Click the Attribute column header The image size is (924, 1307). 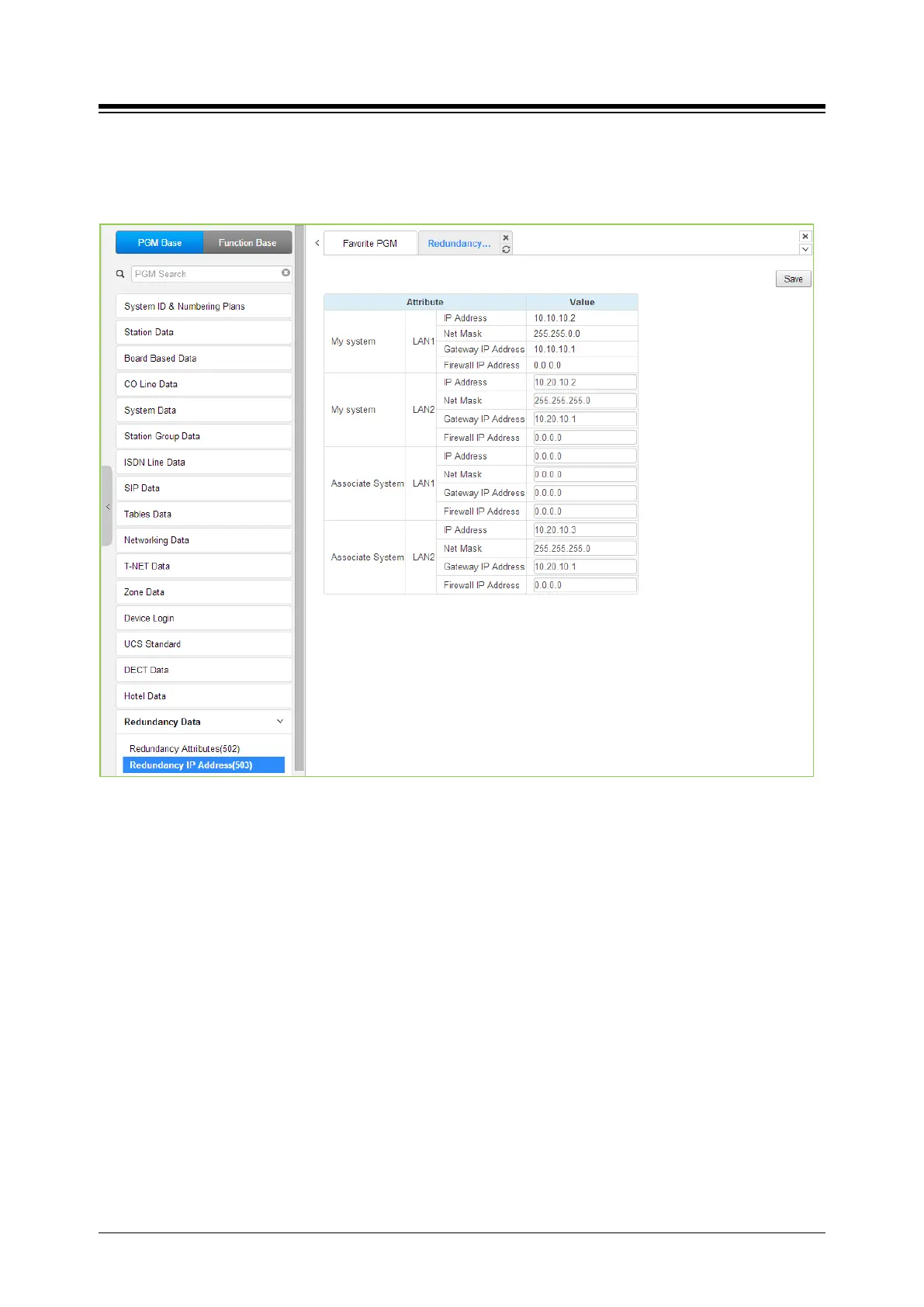(x=425, y=302)
